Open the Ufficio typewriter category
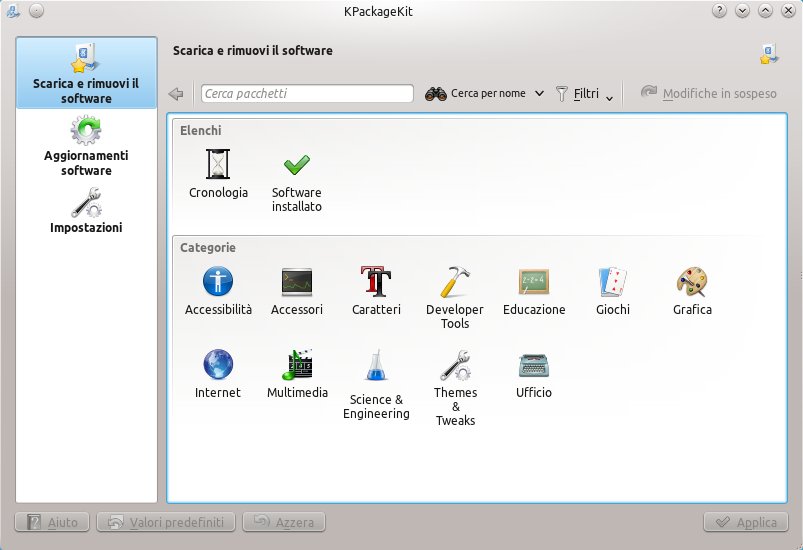803x550 pixels. [x=534, y=365]
